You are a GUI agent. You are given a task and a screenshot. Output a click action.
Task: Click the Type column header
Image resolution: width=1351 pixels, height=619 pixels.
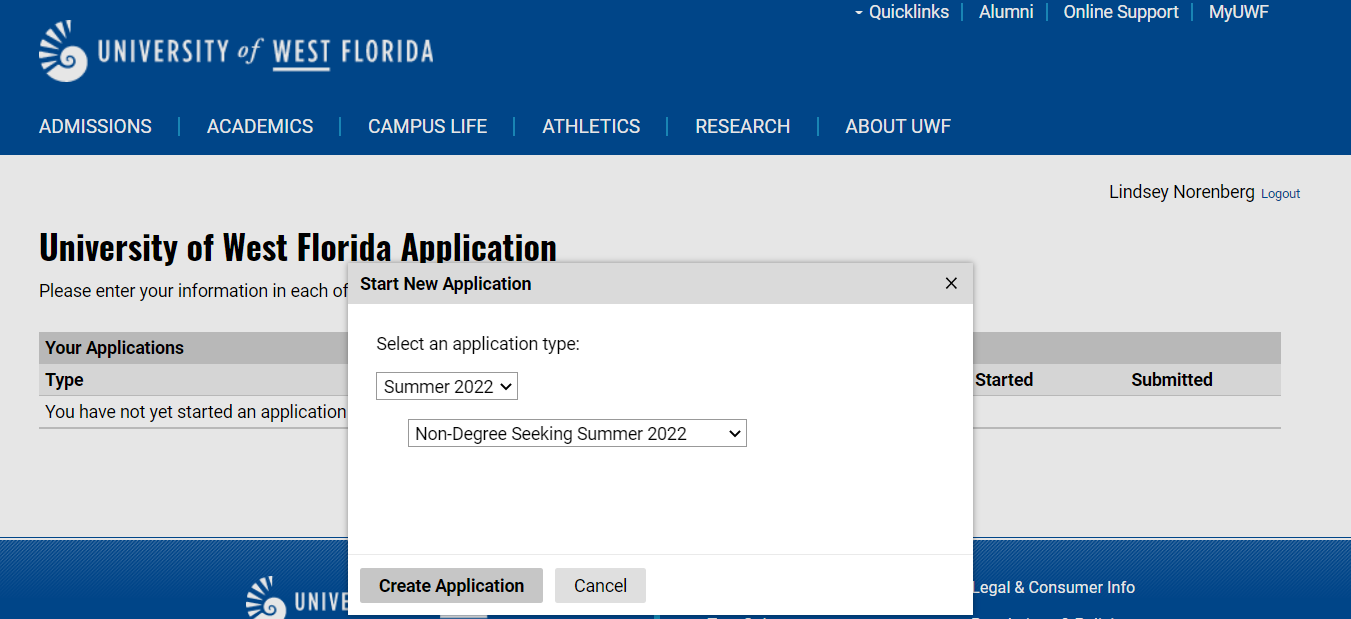click(x=64, y=380)
